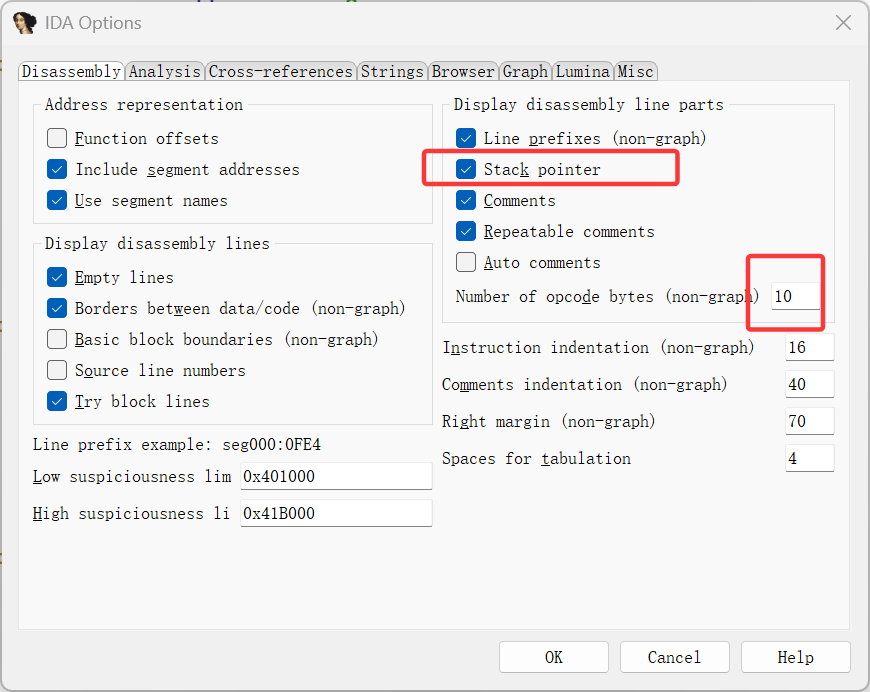The height and width of the screenshot is (692, 870).
Task: Open the Cross-references tab
Action: click(281, 72)
